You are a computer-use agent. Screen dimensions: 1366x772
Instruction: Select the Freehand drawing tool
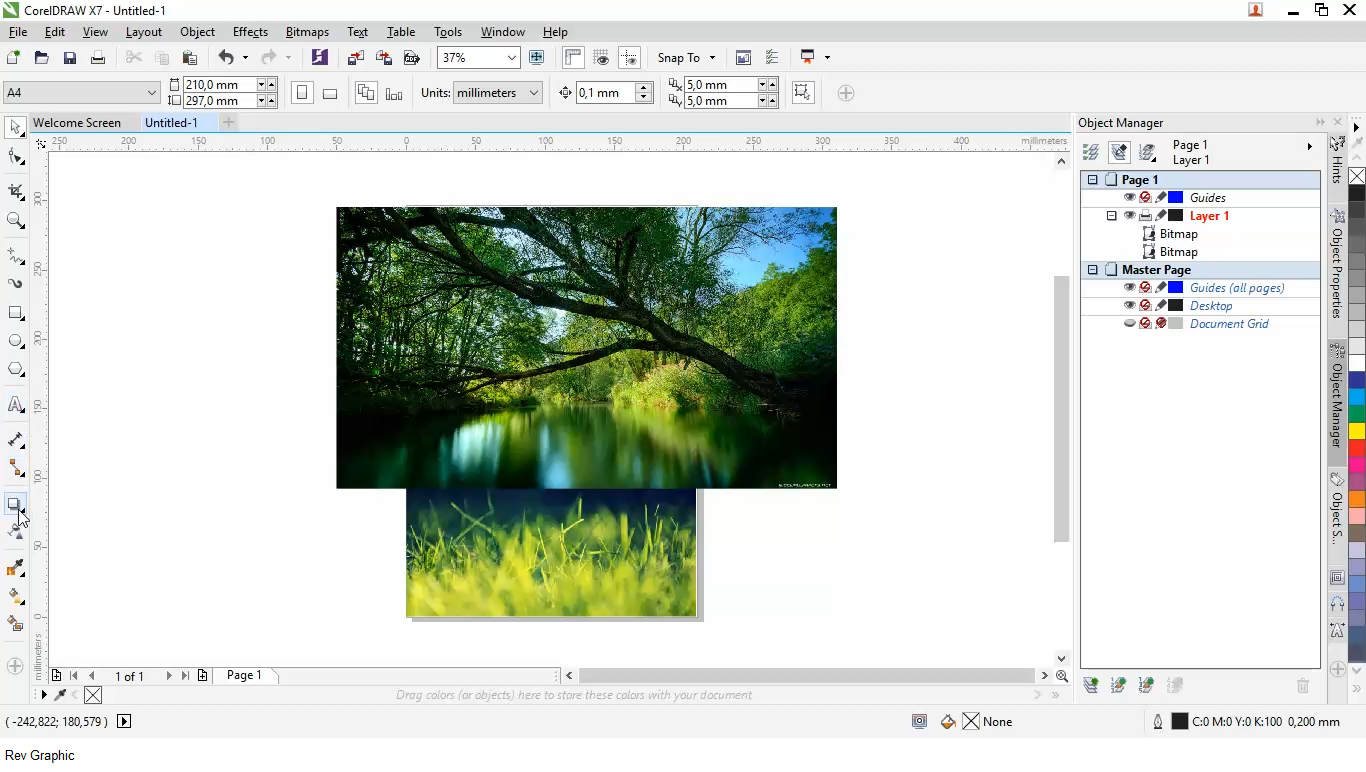15,256
